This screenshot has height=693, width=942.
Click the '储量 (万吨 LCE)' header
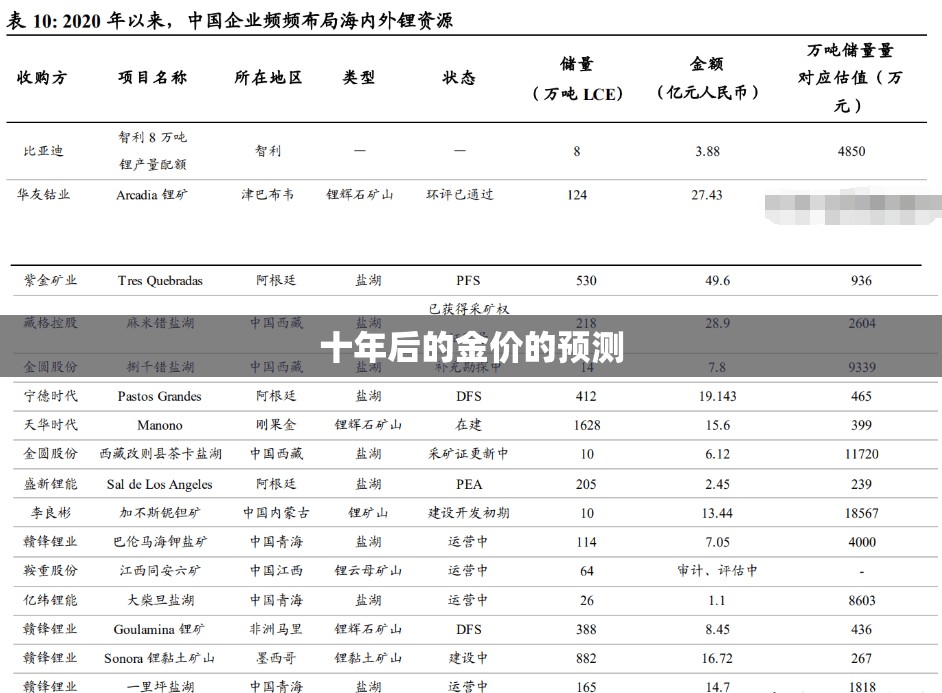tap(577, 79)
